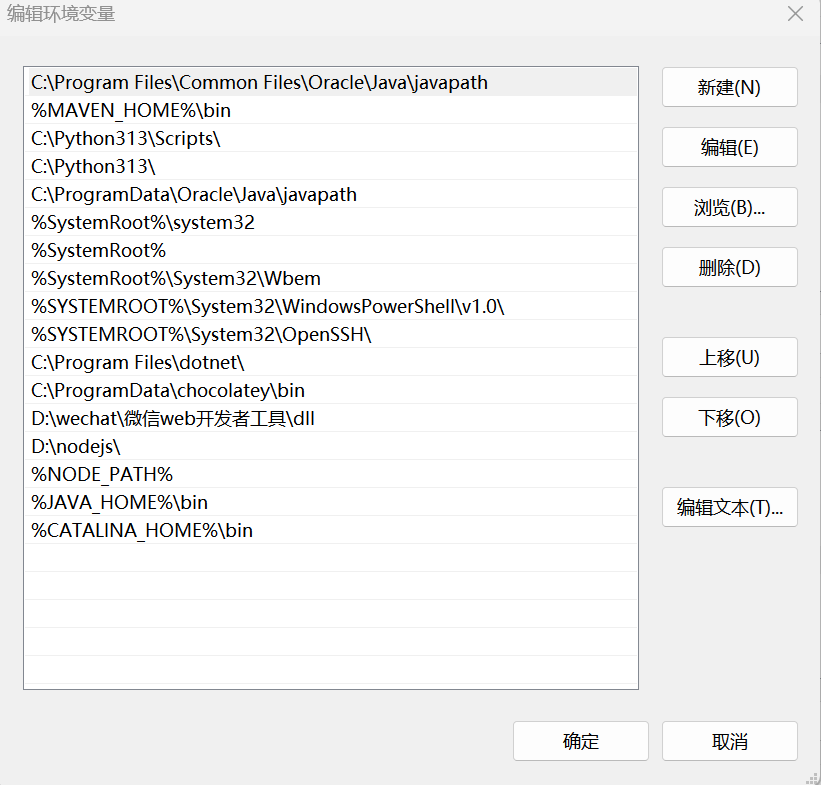The width and height of the screenshot is (821, 785).
Task: Select the D:\wechat\微信web开发者工具\dll entry
Action: (x=331, y=418)
